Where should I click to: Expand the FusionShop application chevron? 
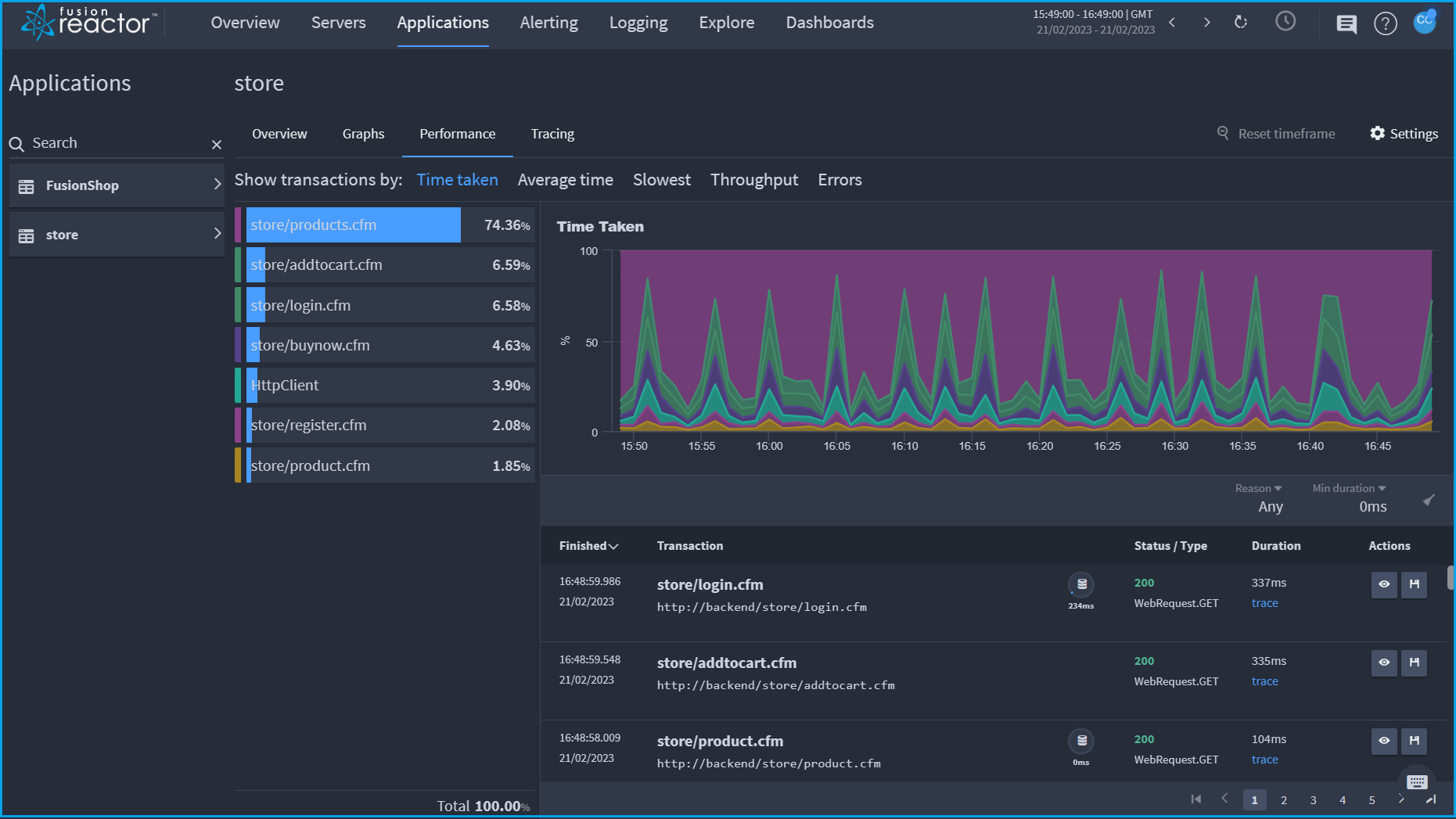218,184
